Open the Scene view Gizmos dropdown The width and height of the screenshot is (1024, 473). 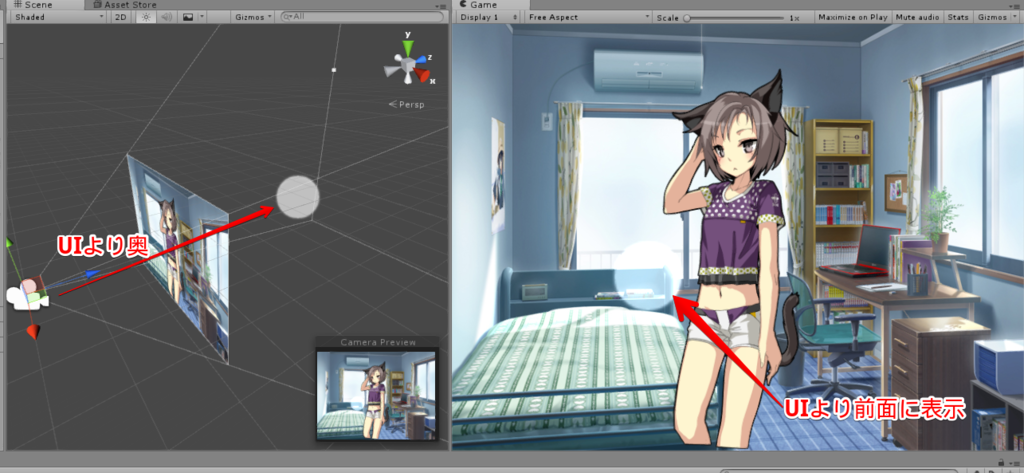(x=253, y=17)
